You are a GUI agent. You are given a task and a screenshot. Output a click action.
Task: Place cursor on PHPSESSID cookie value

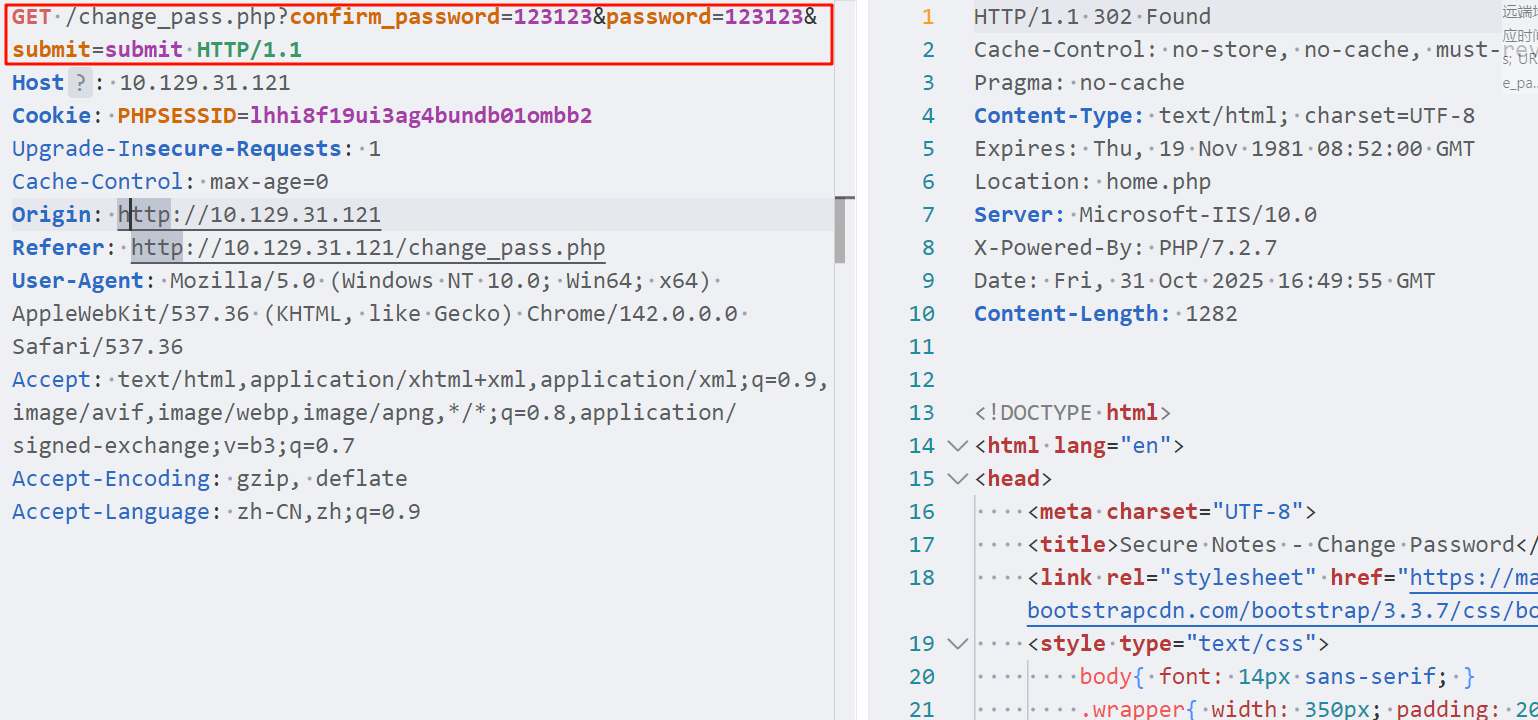tap(420, 116)
